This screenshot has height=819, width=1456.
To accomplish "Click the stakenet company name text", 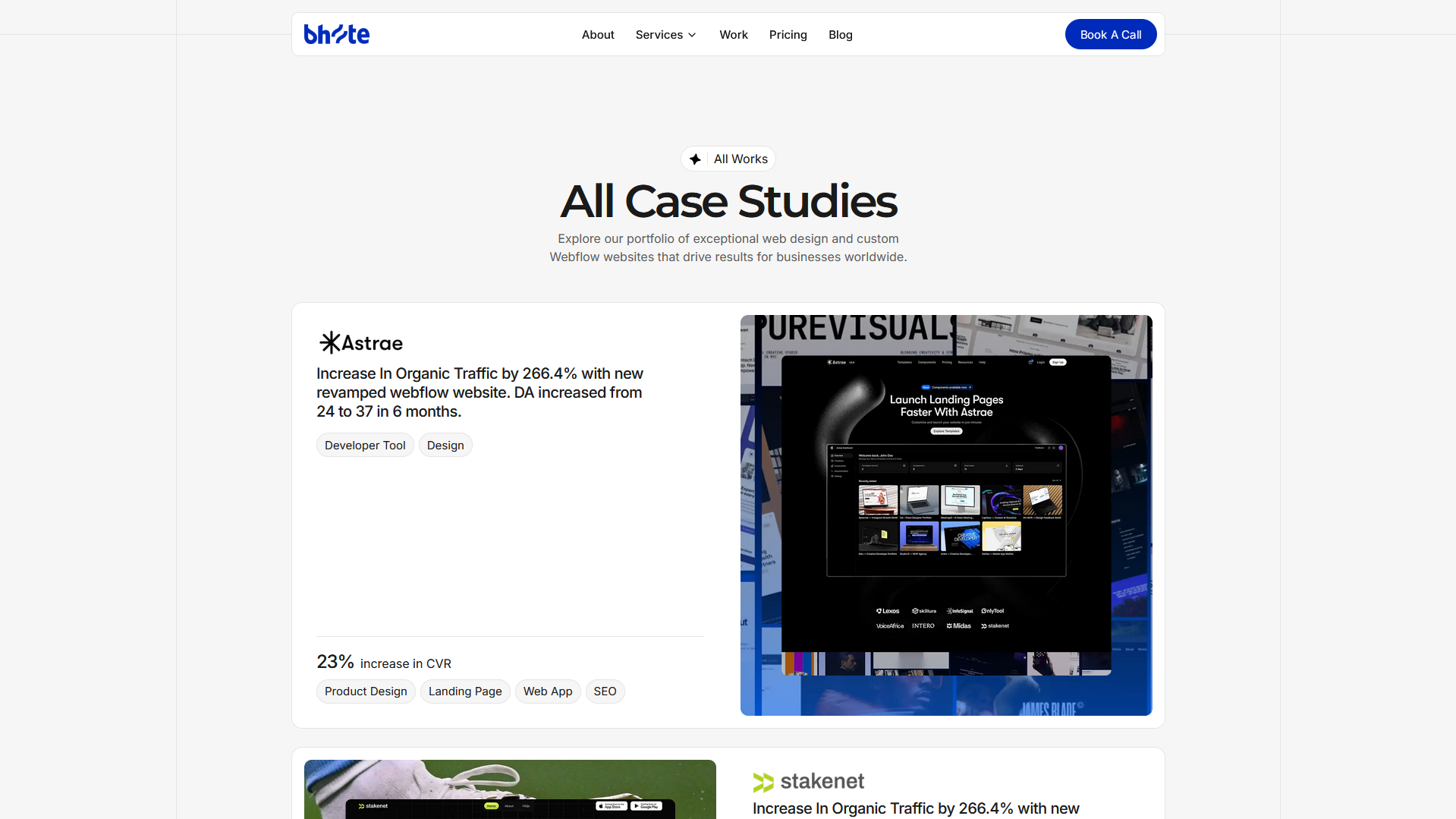I will (822, 781).
